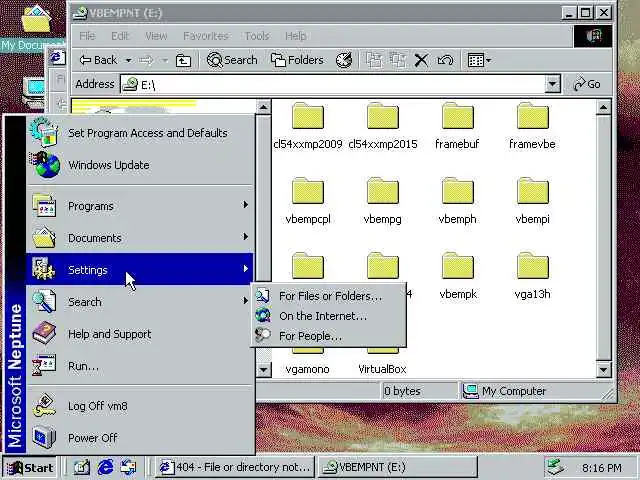640x480 pixels.
Task: Open My Documents desktop icon
Action: pos(35,28)
